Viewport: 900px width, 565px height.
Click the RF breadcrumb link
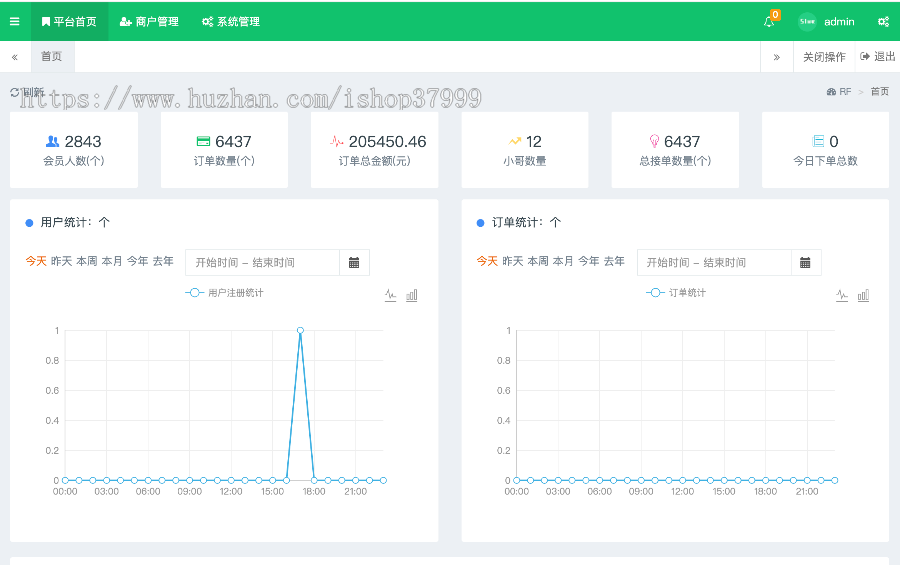click(x=839, y=91)
